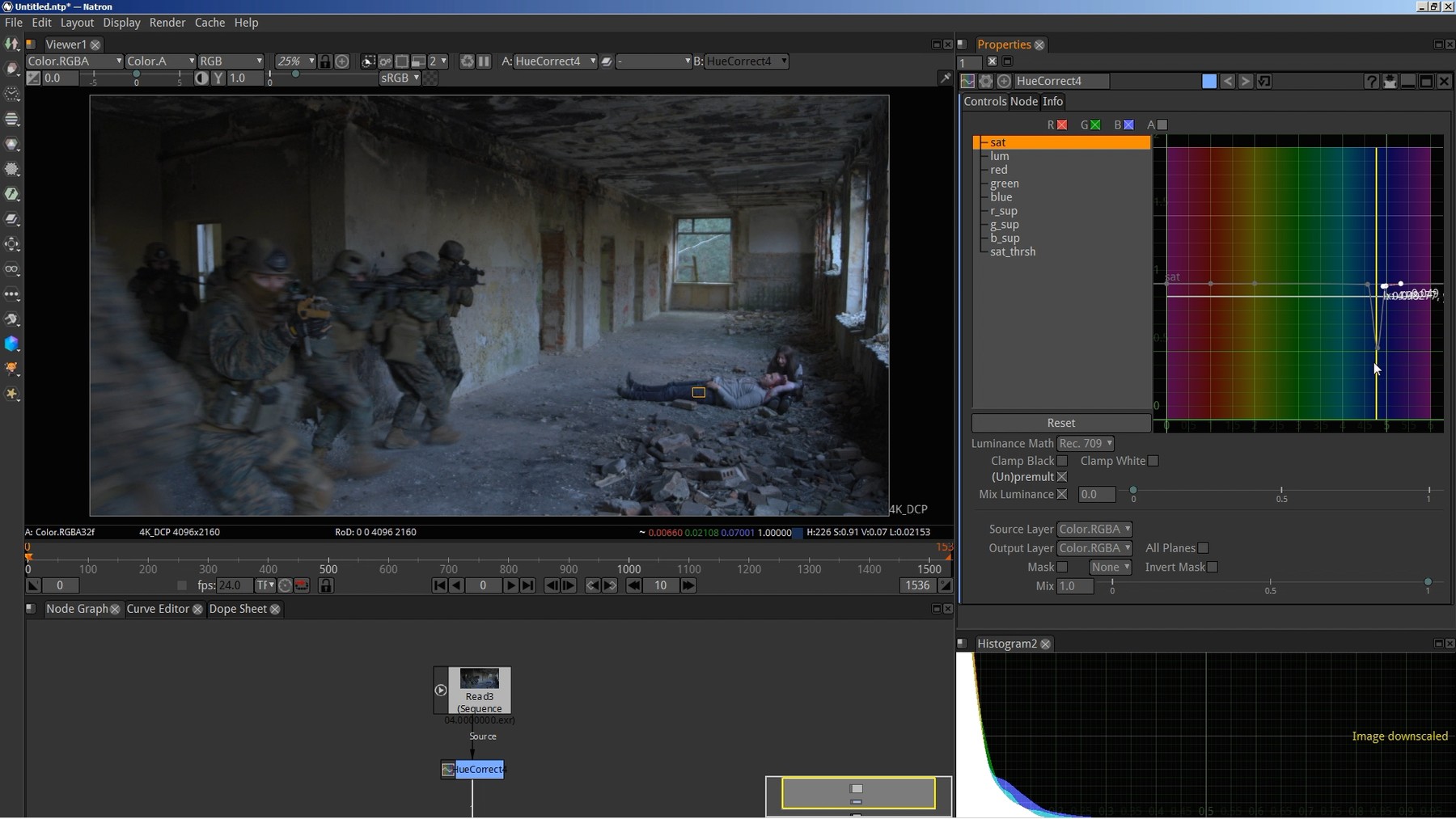Toggle the R red channel checkbox
This screenshot has height=819, width=1456.
click(1062, 125)
